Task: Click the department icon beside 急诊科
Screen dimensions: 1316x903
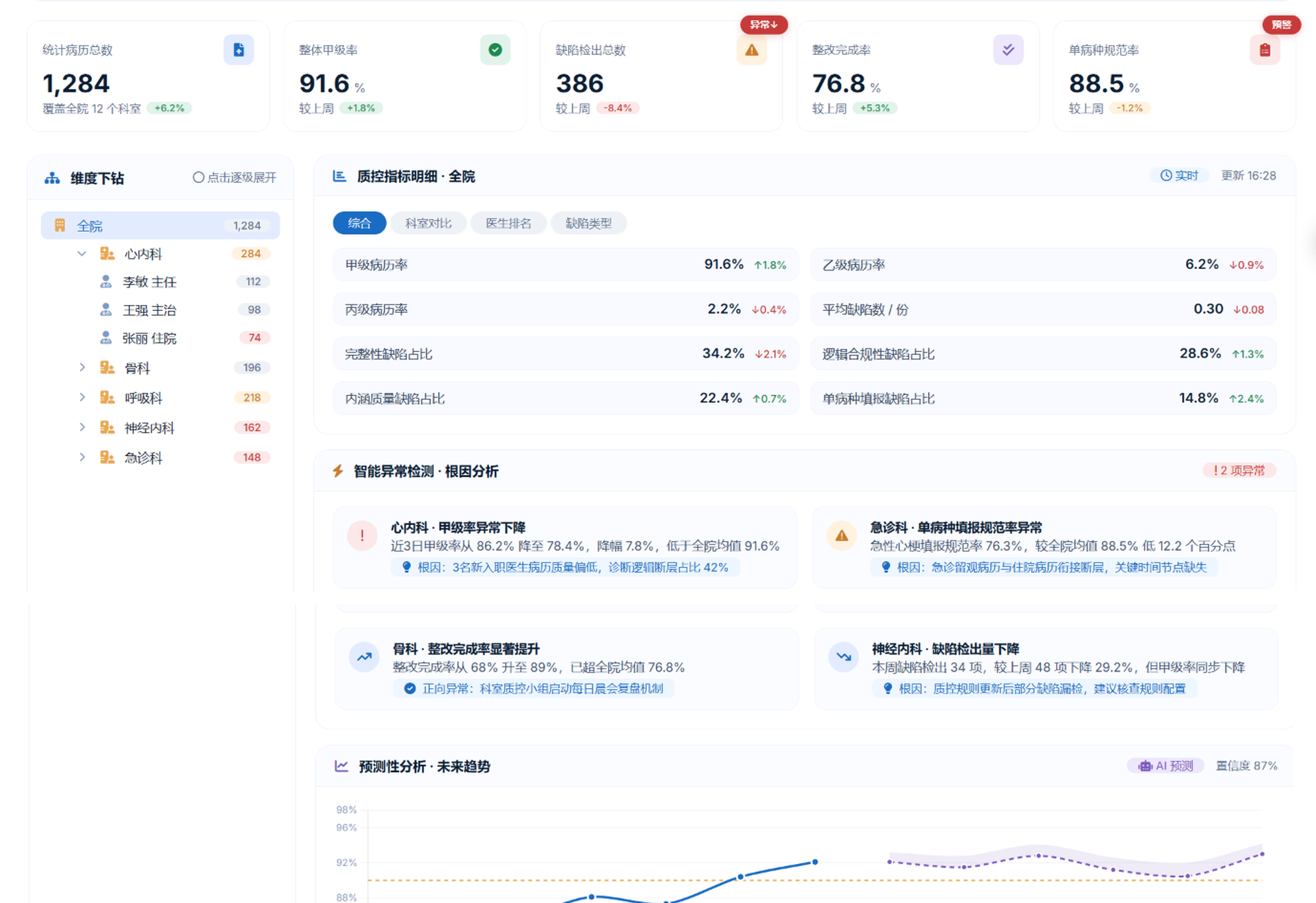Action: click(x=107, y=457)
